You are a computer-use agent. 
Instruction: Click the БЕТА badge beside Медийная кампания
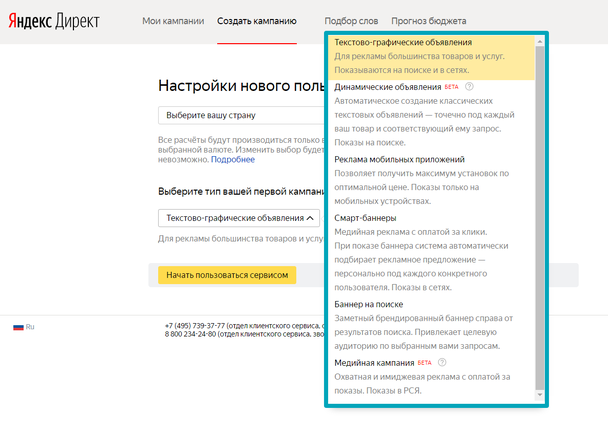425,363
